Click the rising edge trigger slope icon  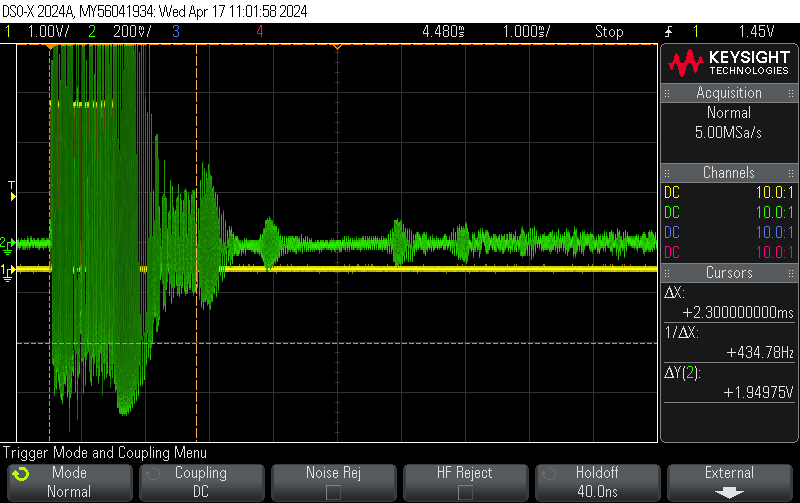point(669,32)
